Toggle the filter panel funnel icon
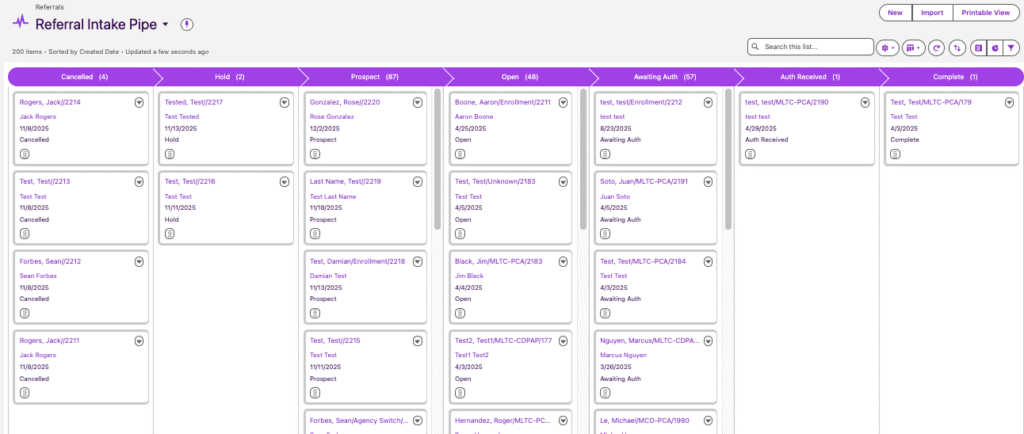This screenshot has height=434, width=1024. tap(1011, 47)
